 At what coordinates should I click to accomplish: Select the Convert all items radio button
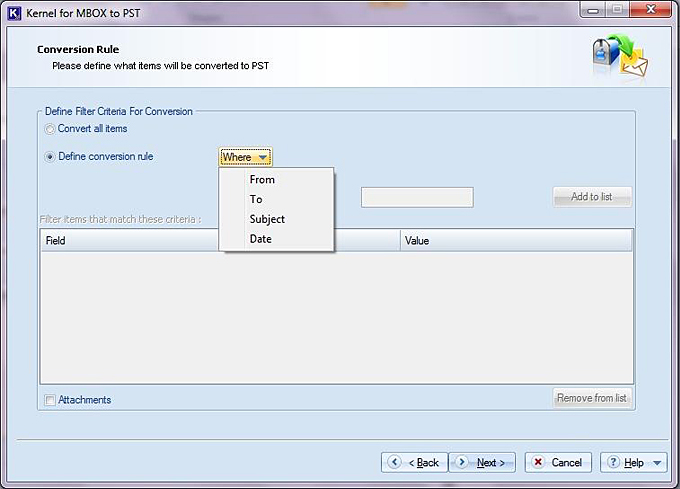point(50,129)
